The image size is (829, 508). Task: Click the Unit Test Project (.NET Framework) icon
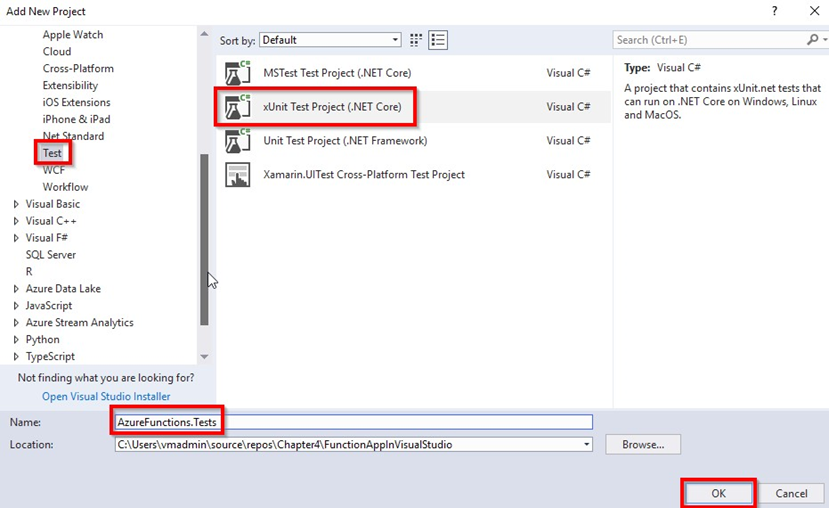pyautogui.click(x=237, y=141)
